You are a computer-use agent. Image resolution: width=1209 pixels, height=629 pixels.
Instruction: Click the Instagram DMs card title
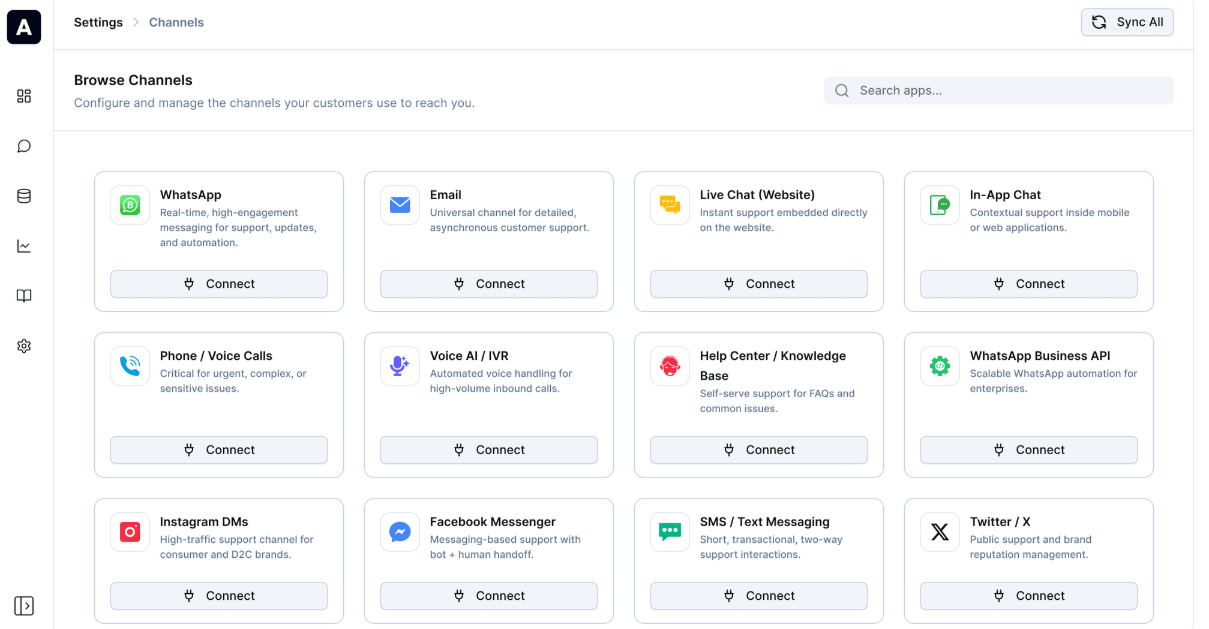point(204,522)
